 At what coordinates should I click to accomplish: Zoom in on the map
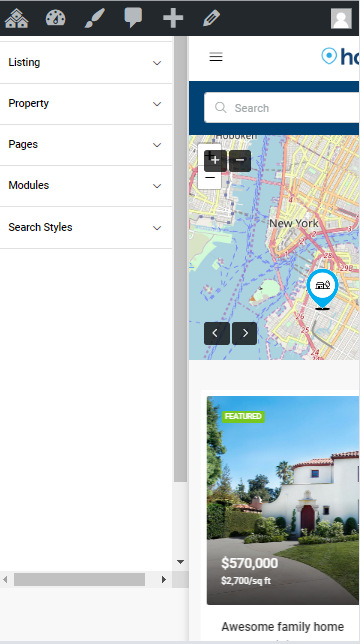(x=215, y=161)
